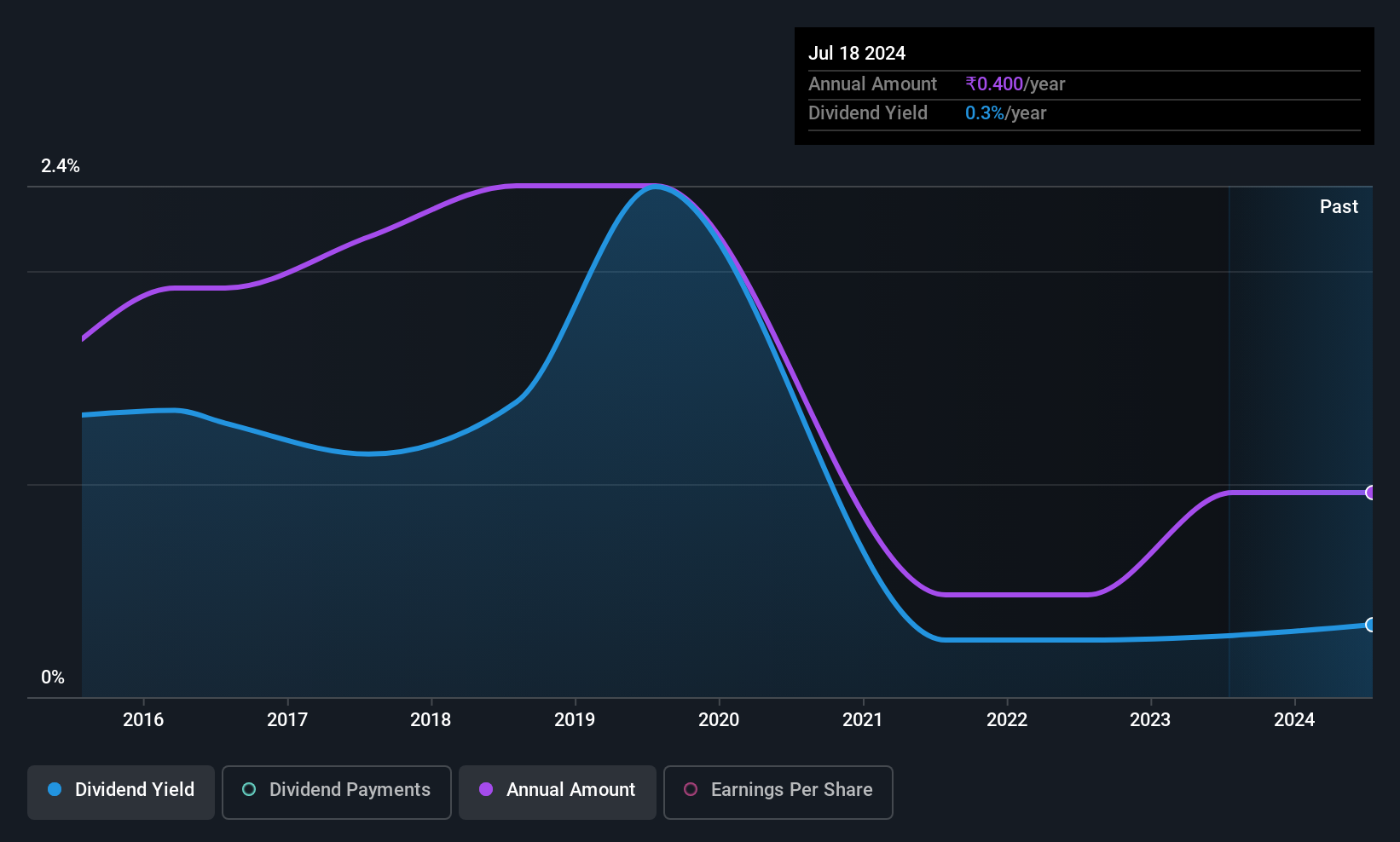Screen dimensions: 1400x842
Task: Click the purple Annual Amount legend dot
Action: point(486,790)
